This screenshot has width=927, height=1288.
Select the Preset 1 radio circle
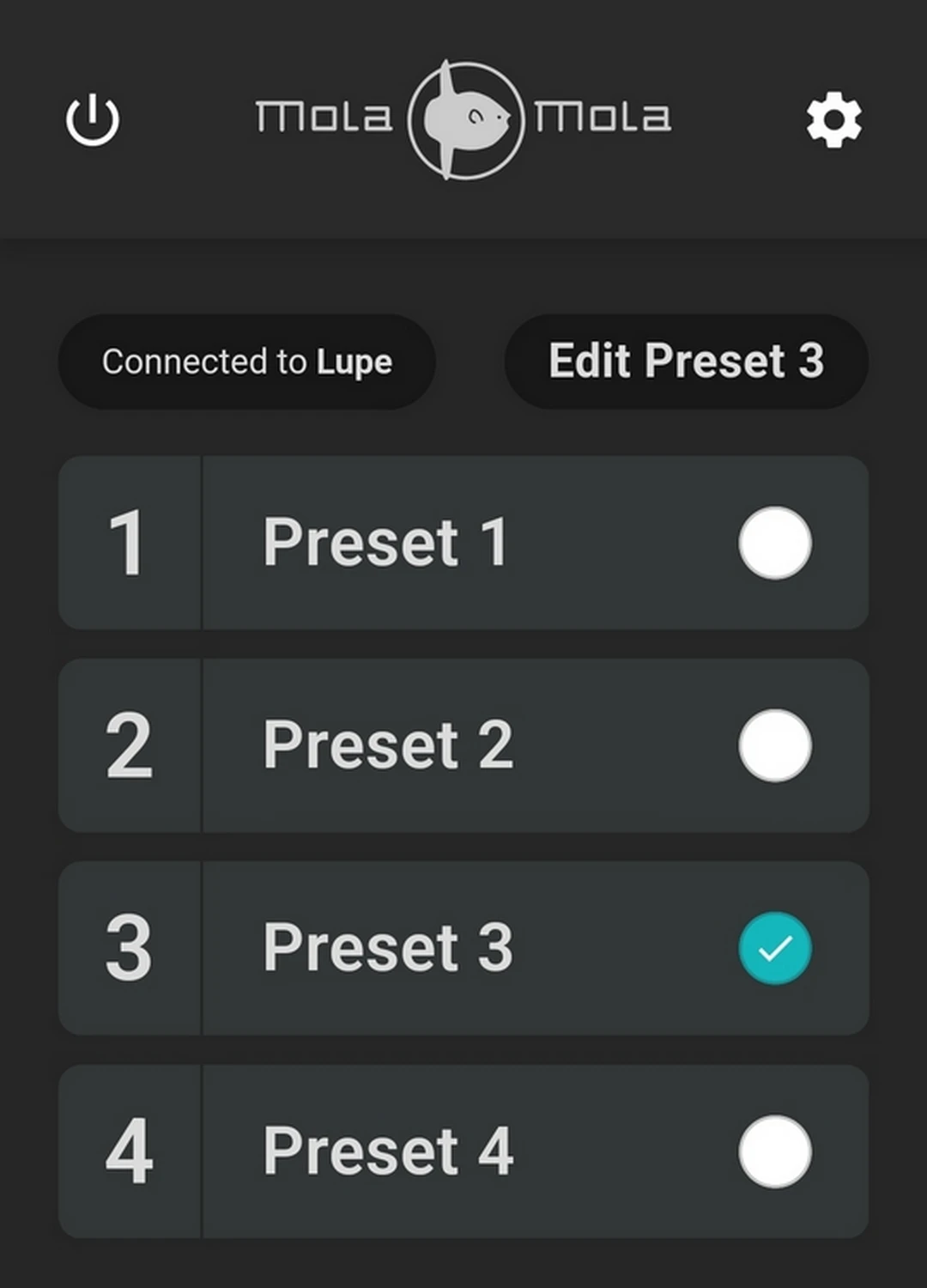click(774, 543)
